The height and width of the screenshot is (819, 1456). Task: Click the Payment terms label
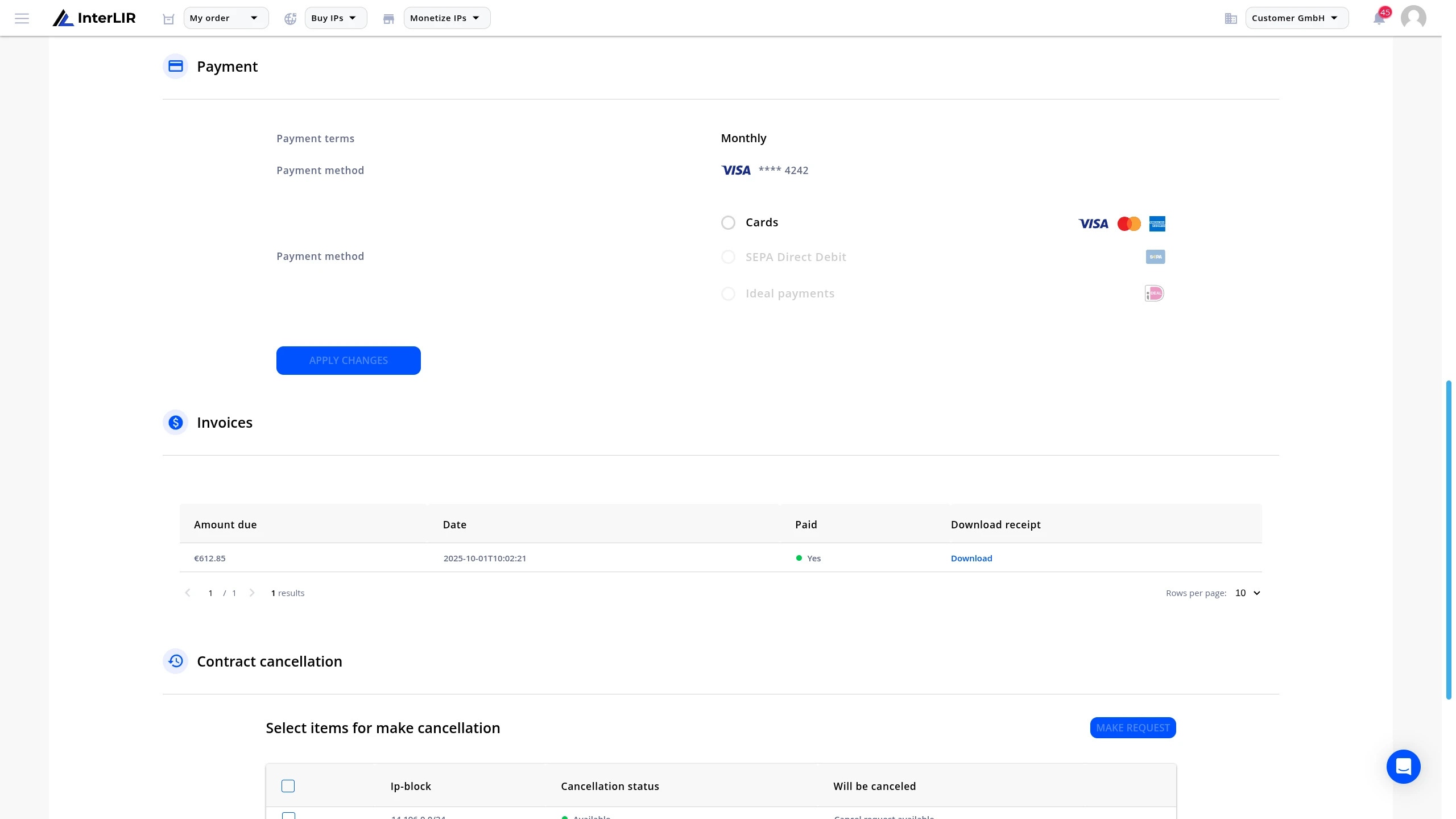pos(315,139)
